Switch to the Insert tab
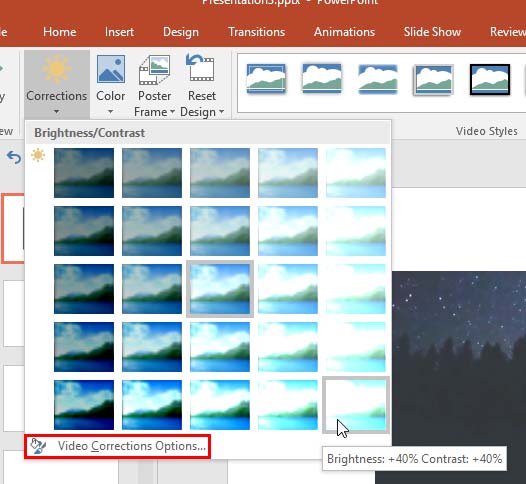This screenshot has width=526, height=484. (119, 32)
